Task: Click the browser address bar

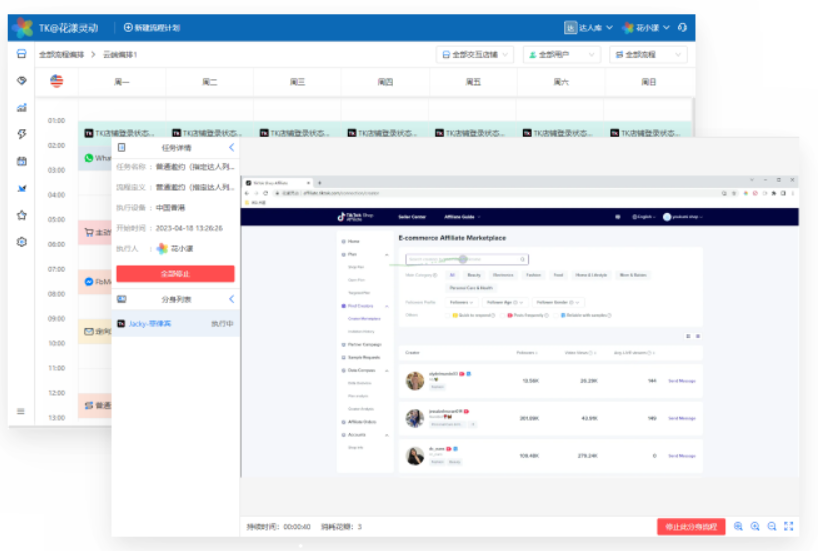Action: [496, 193]
